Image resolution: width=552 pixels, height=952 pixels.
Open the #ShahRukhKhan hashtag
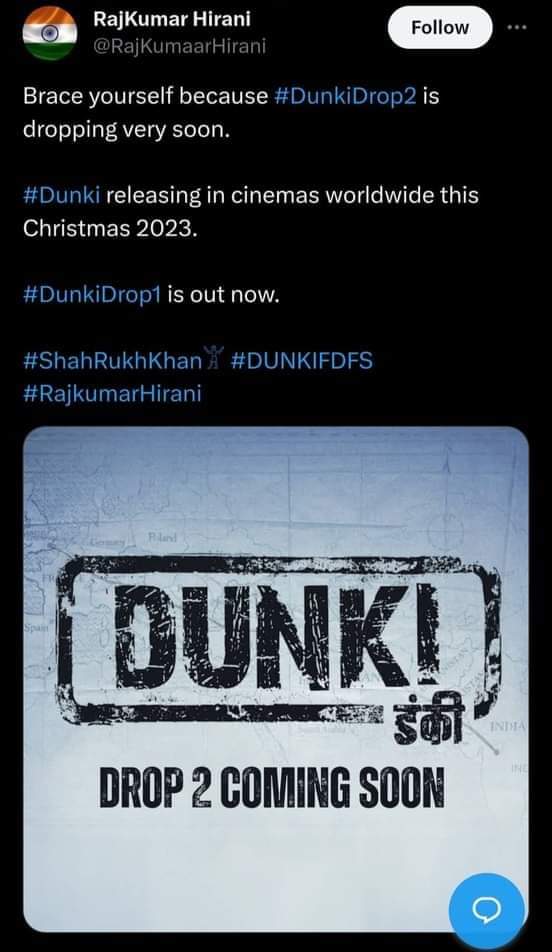click(112, 361)
